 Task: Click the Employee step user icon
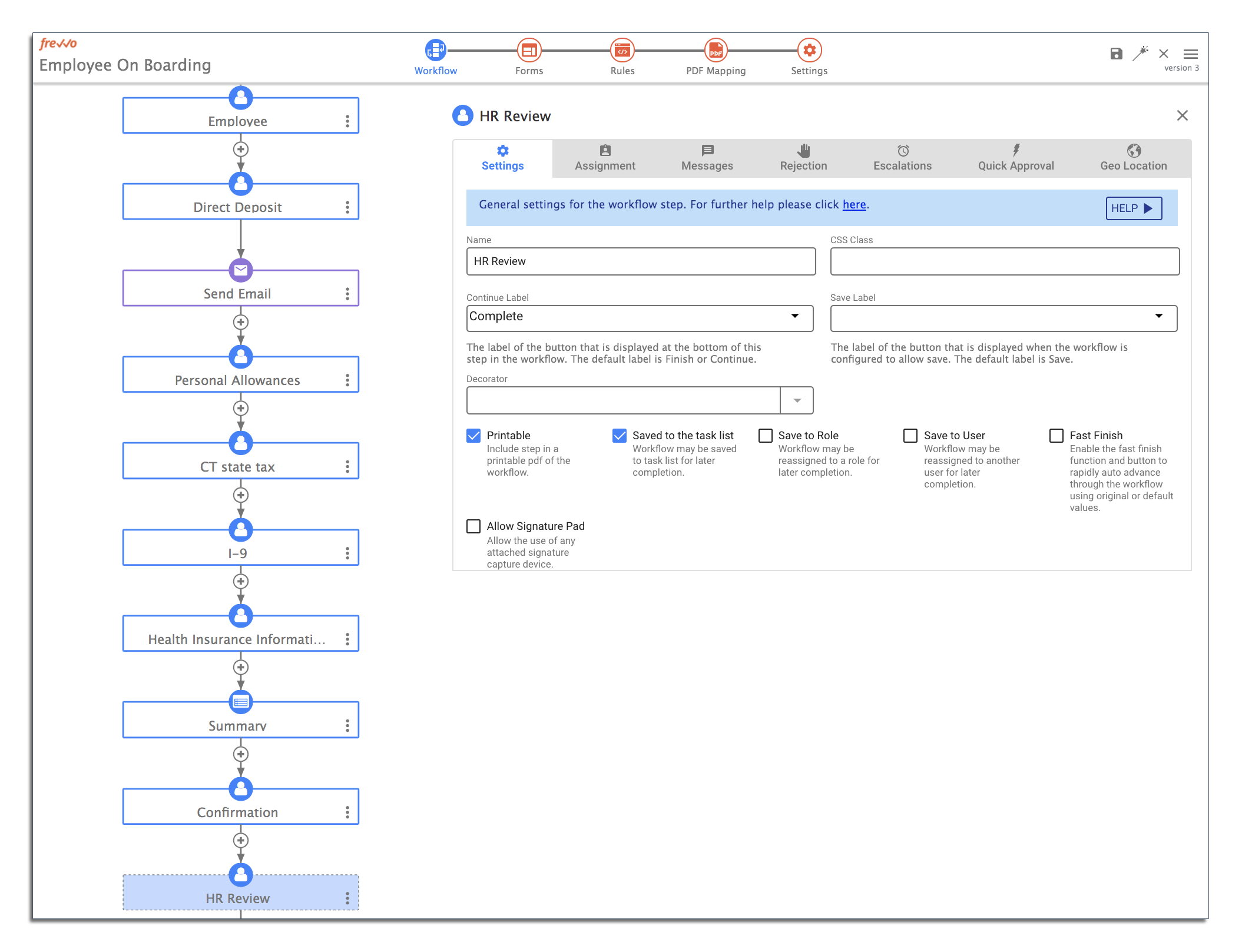[241, 98]
